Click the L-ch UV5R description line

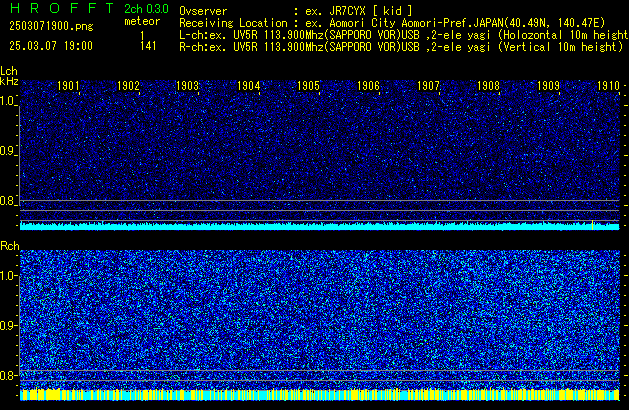click(x=404, y=35)
